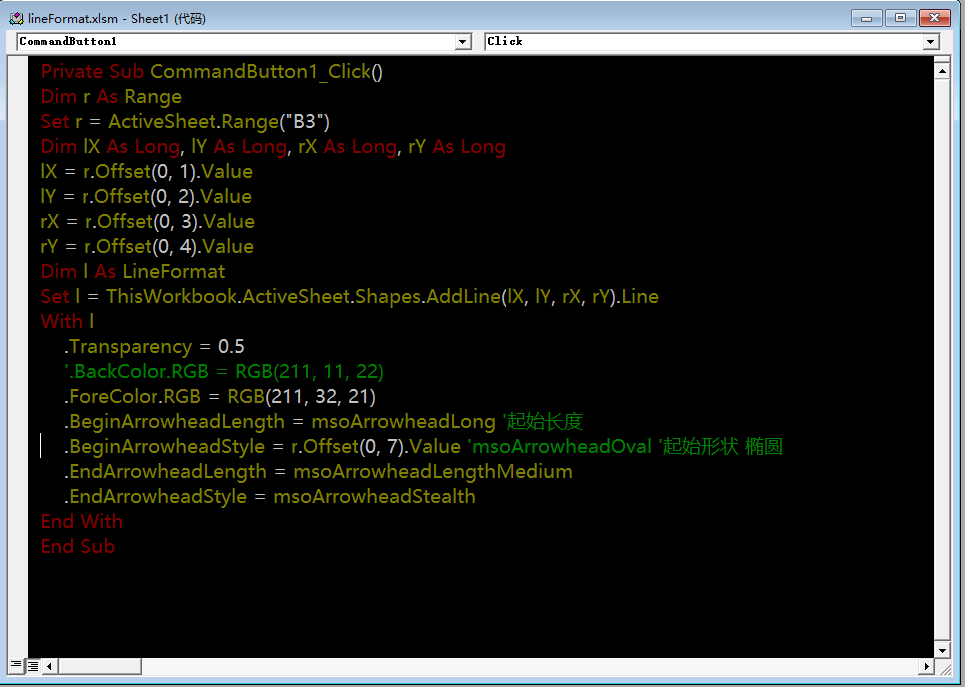
Task: Click the comment '起始长度
Action: 543,422
